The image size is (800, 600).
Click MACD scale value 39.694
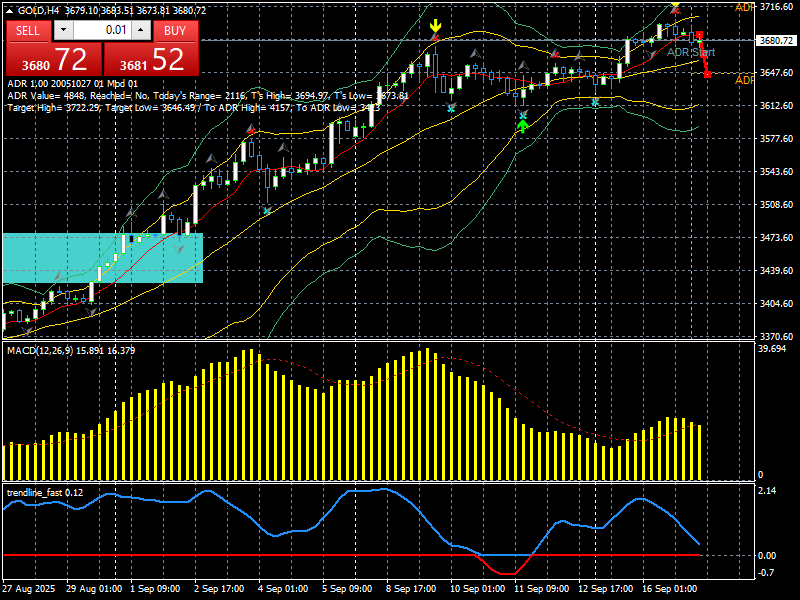pyautogui.click(x=772, y=349)
